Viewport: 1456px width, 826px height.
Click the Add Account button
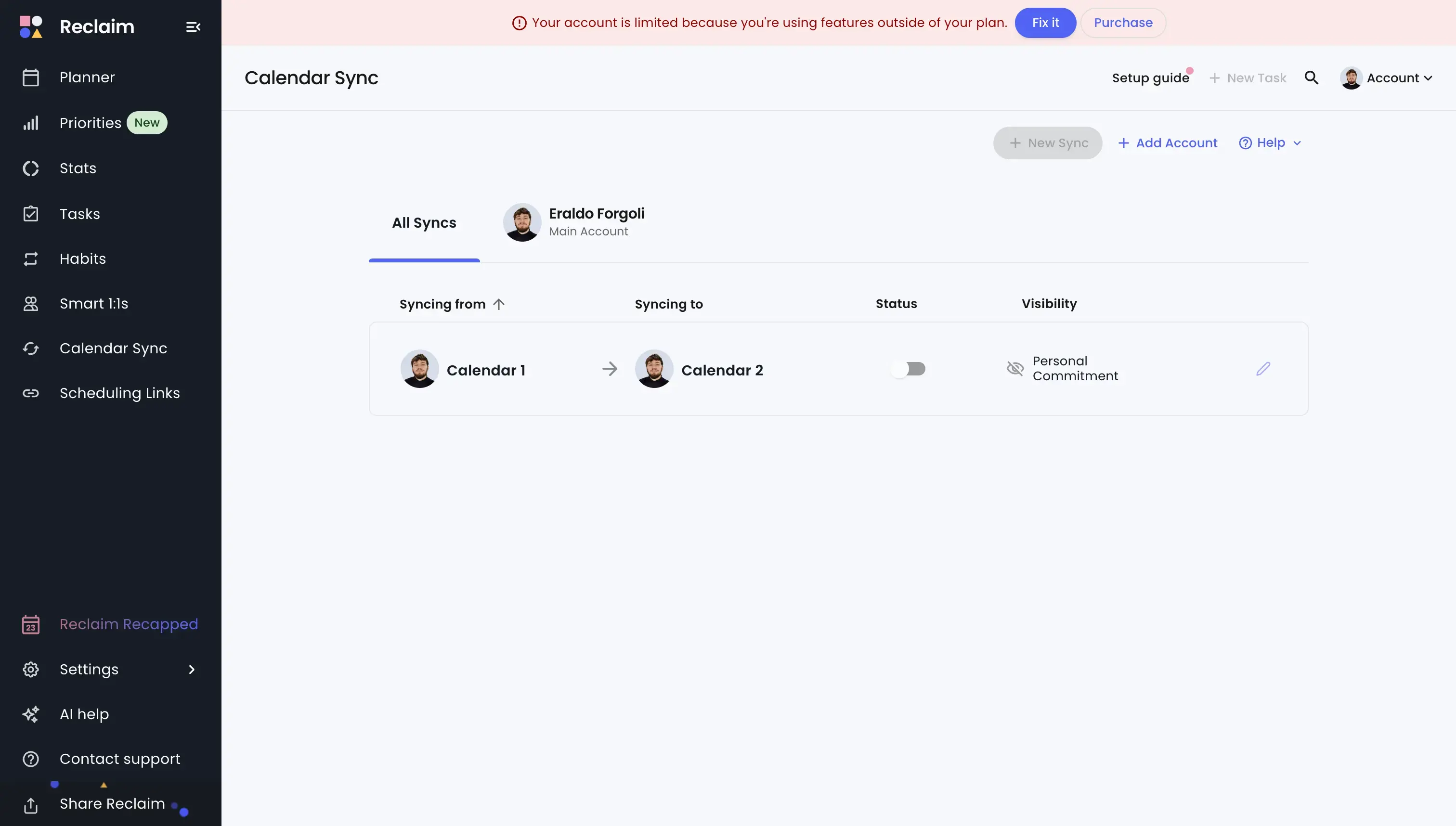pyautogui.click(x=1167, y=142)
